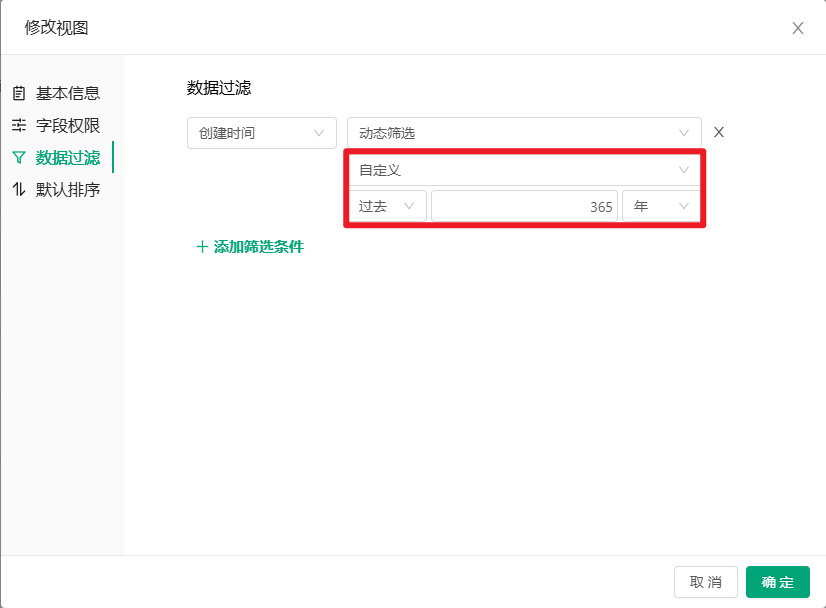Open the 基本信息 section
This screenshot has height=608, width=826.
67,94
